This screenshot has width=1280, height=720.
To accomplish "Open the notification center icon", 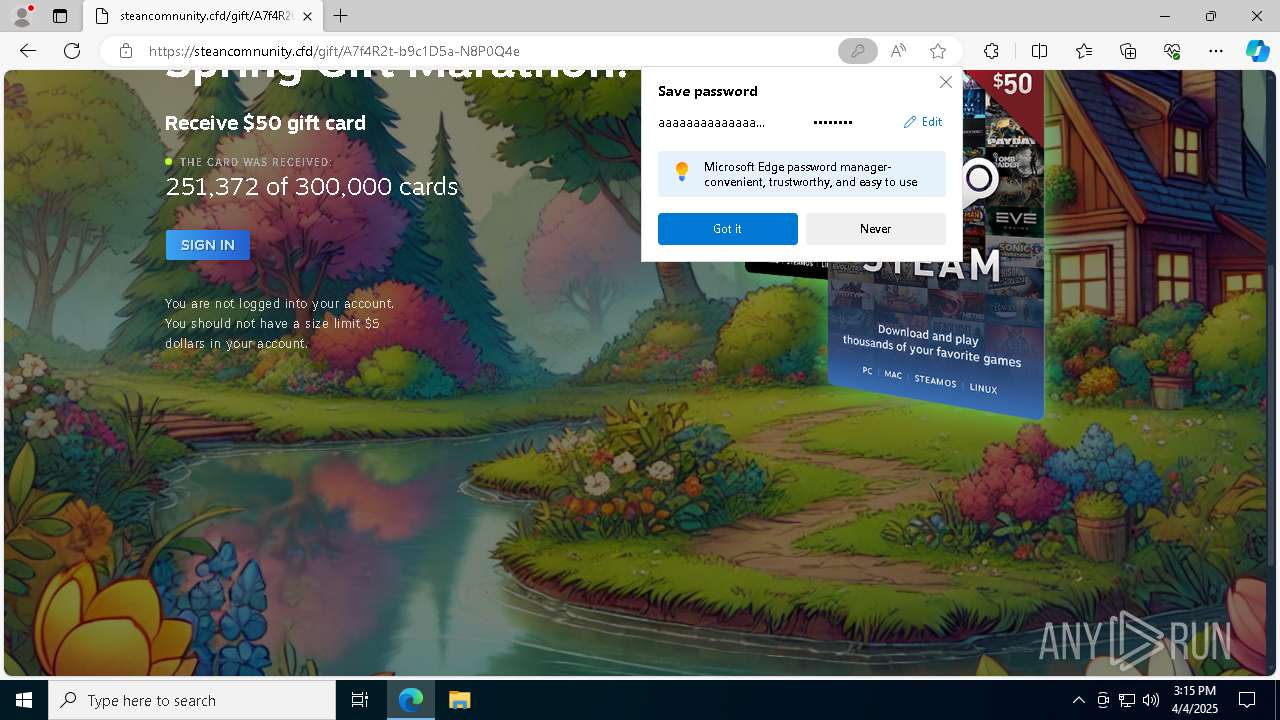I will pos(1247,700).
